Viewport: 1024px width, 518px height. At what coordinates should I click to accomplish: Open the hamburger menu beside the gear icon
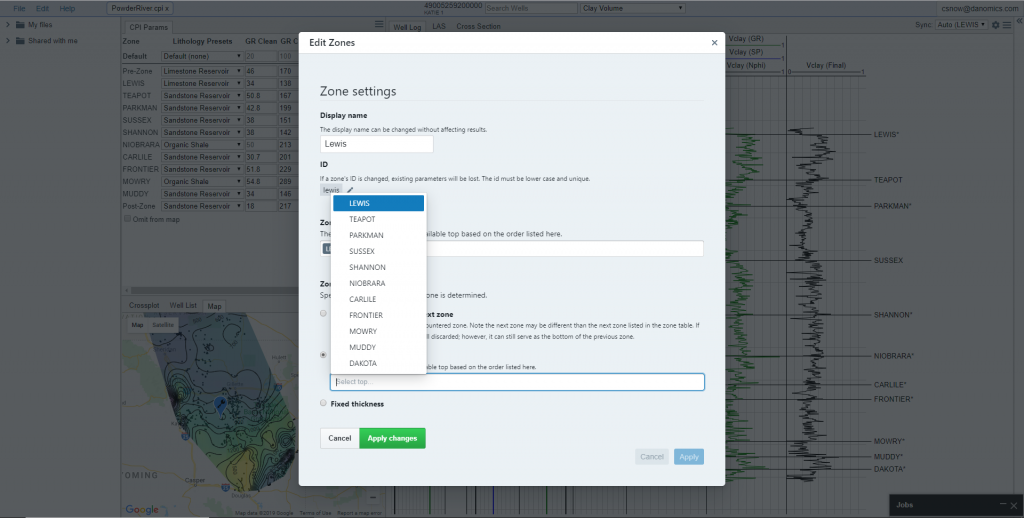(1008, 25)
